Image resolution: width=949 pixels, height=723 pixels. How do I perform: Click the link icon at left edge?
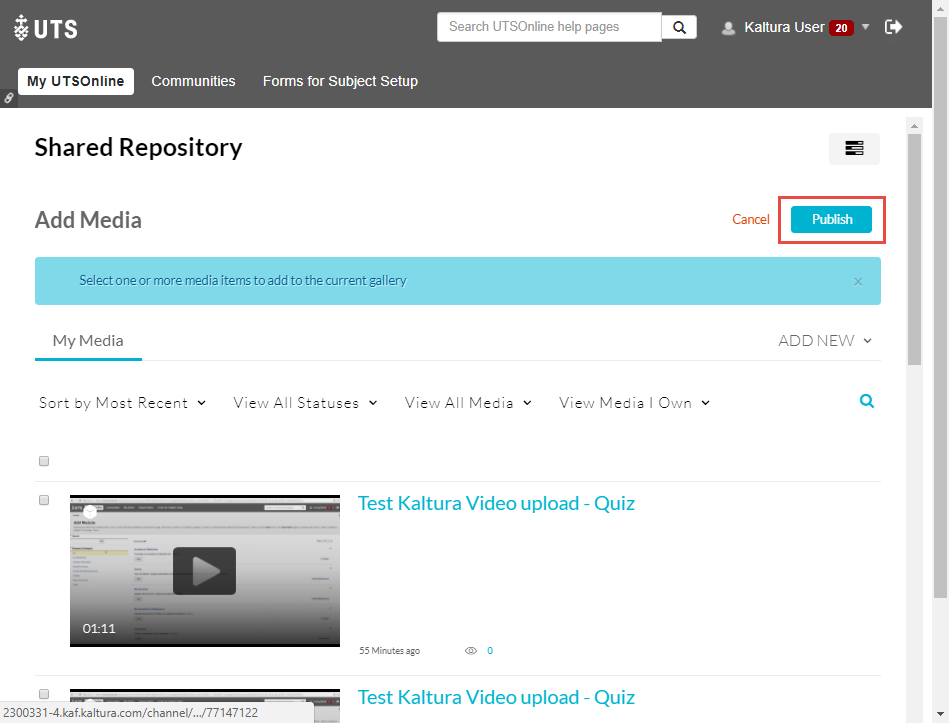click(x=9, y=98)
